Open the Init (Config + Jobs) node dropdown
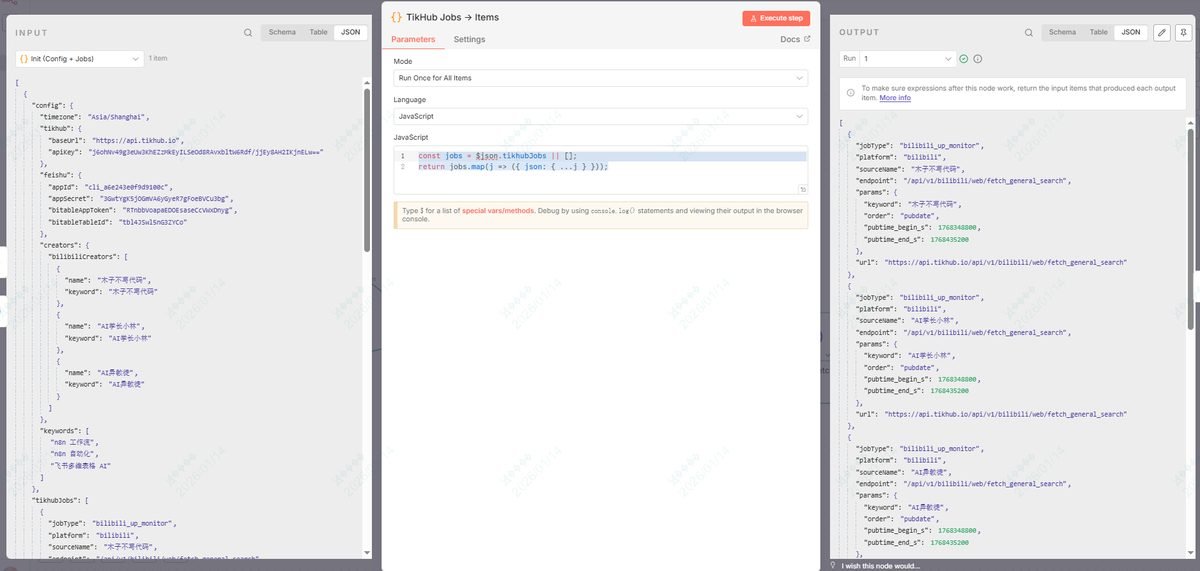 coord(80,59)
